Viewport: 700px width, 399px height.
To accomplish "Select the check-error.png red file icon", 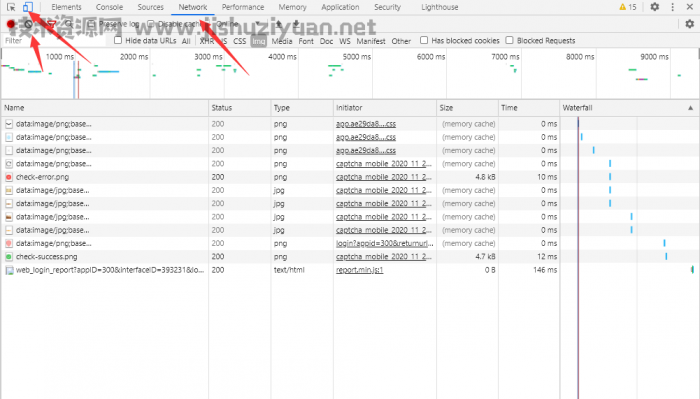I will click(8, 177).
